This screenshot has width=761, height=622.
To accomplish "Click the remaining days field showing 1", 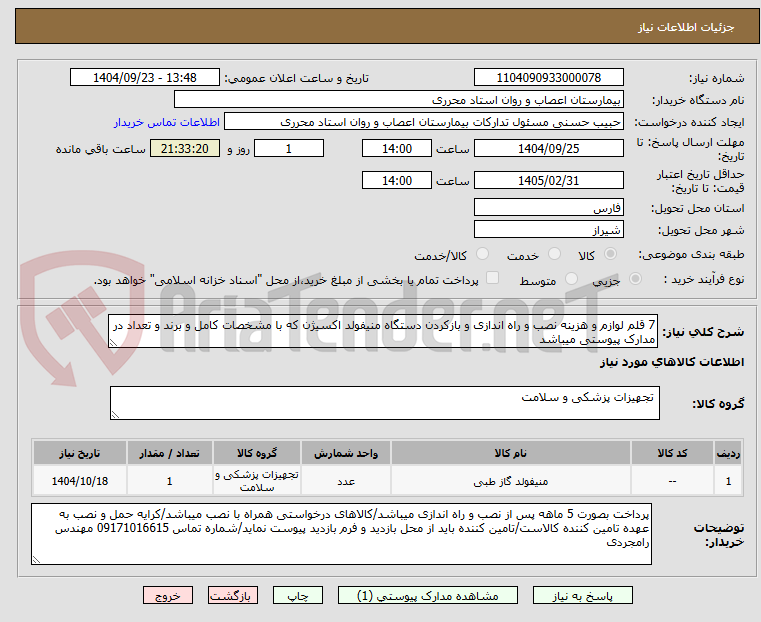I will click(289, 148).
